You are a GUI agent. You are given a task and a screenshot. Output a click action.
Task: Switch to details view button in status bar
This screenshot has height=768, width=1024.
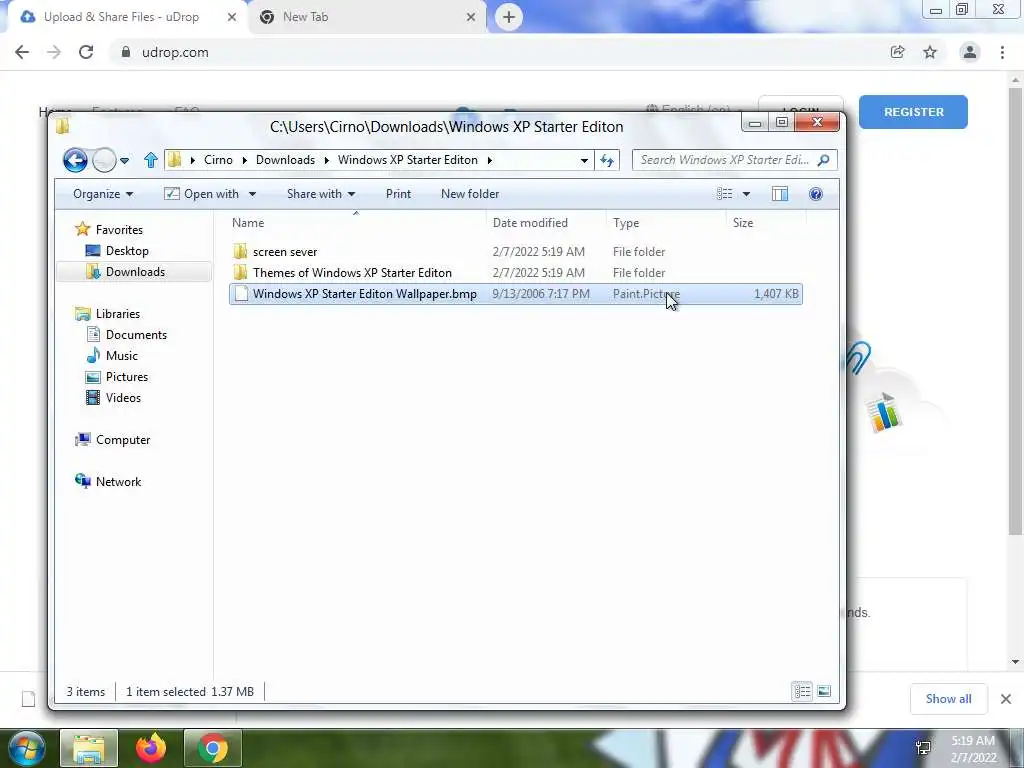tap(803, 691)
